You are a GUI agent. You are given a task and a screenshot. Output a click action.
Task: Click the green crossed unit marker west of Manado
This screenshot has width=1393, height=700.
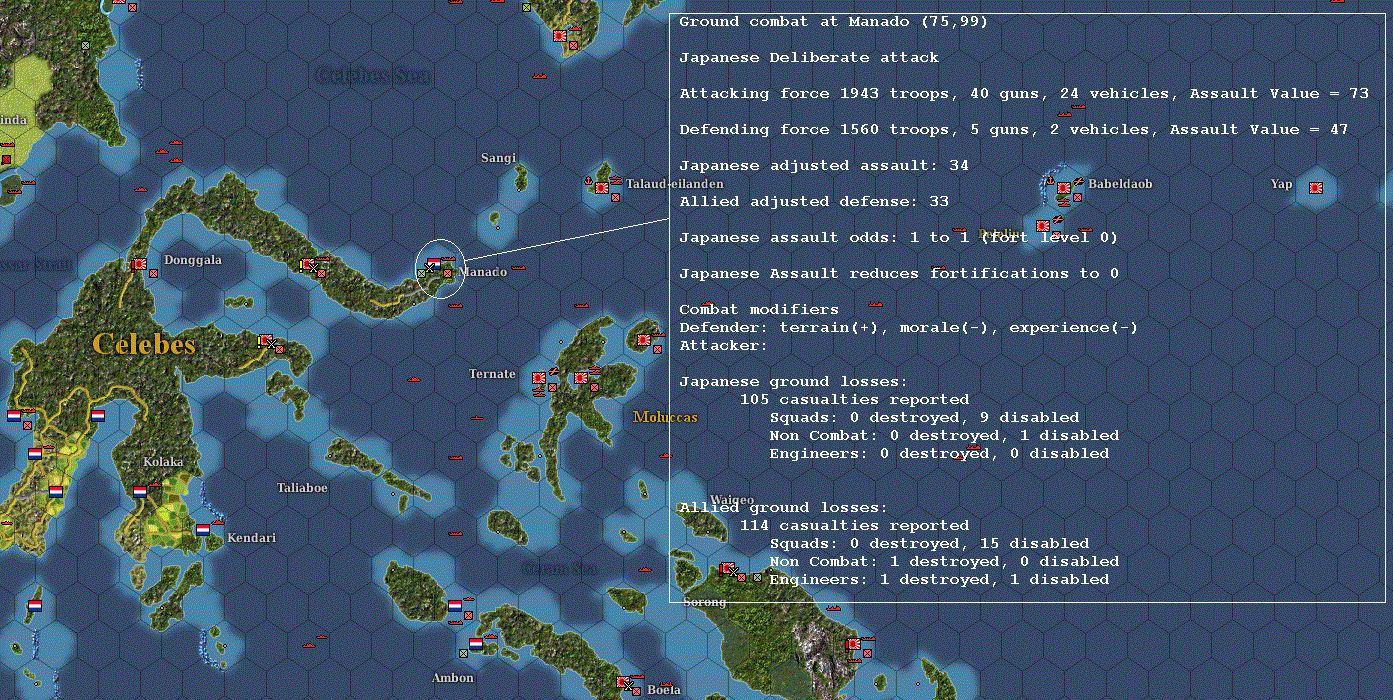pos(422,272)
